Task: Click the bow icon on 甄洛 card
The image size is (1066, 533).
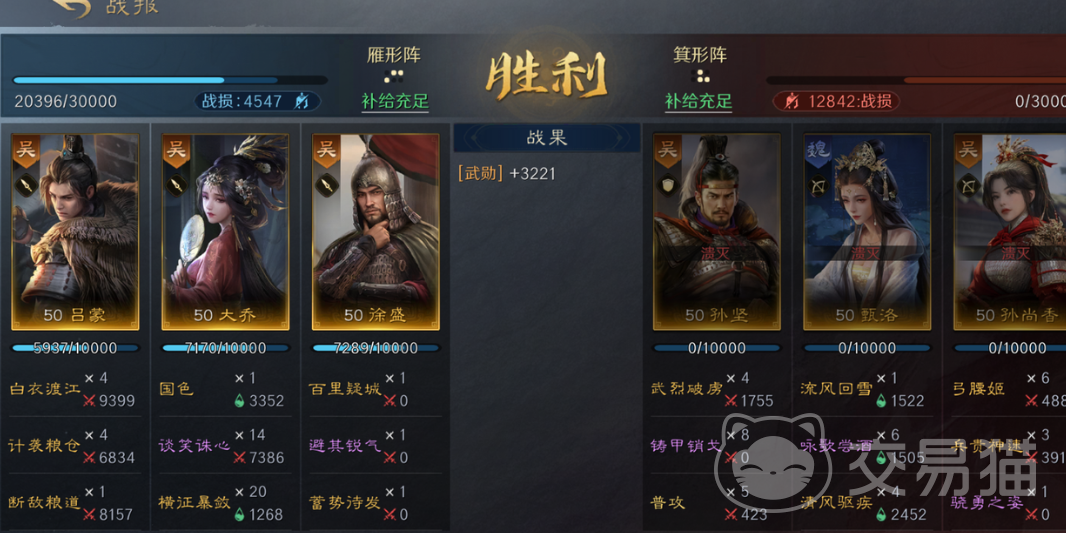Action: click(818, 184)
